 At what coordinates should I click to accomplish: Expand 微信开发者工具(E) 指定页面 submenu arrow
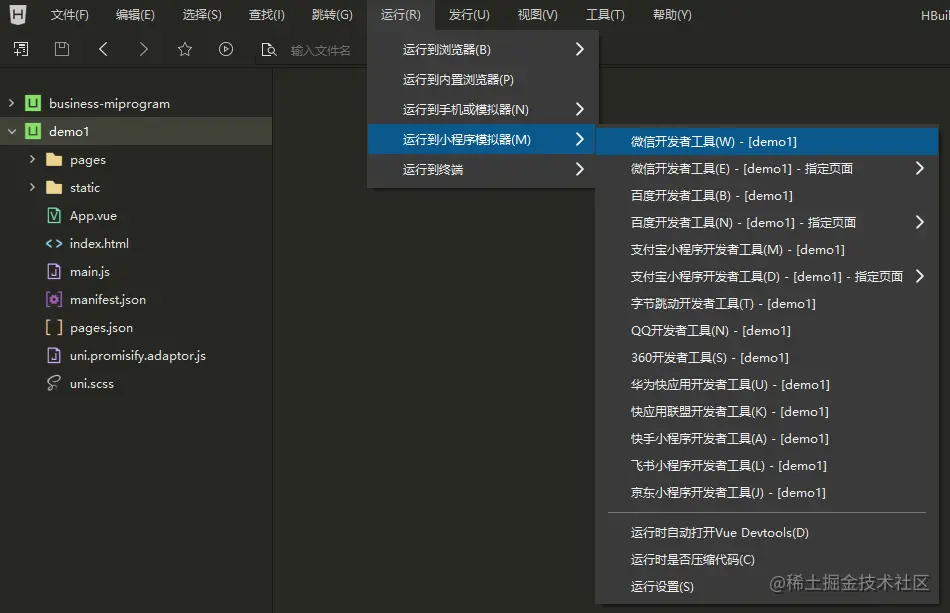click(x=920, y=168)
